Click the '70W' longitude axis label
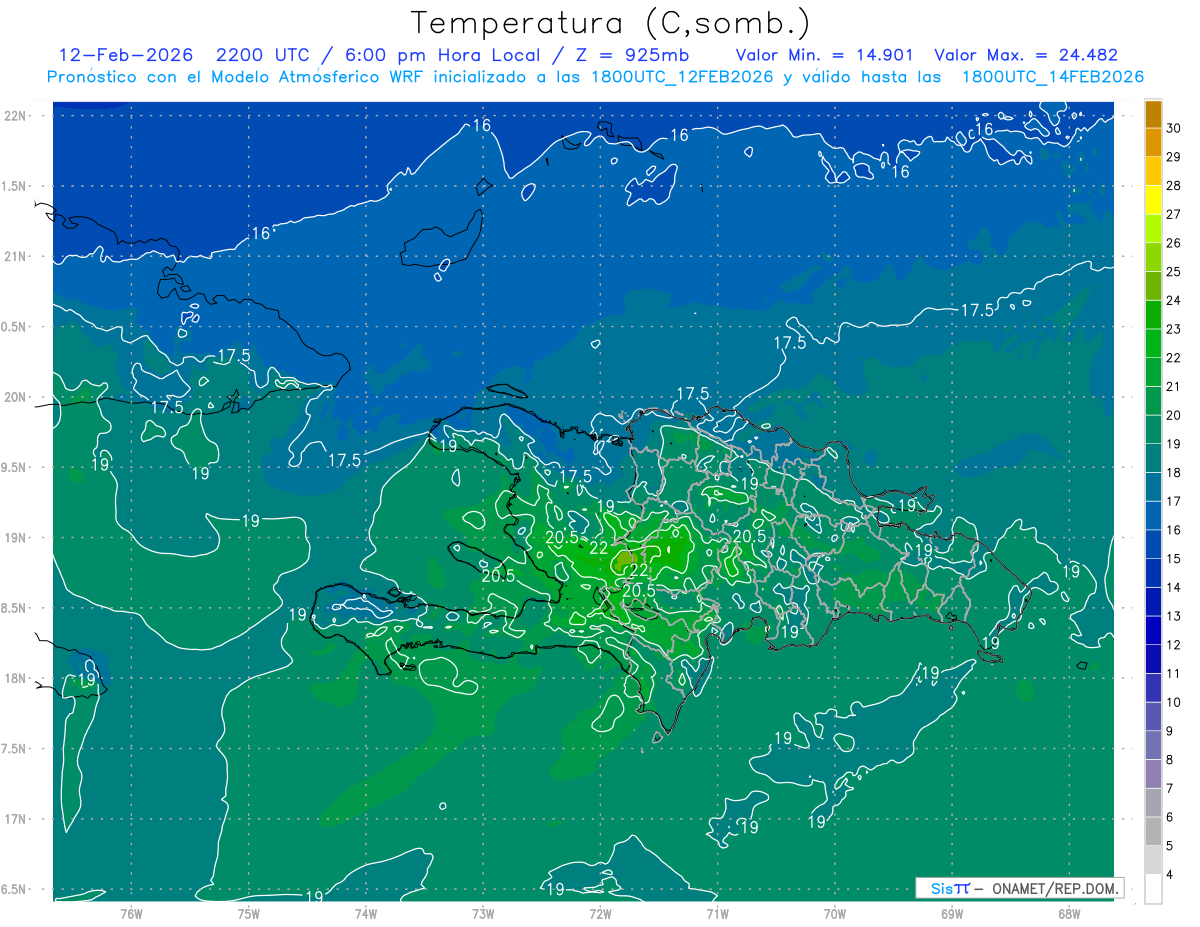 [x=835, y=913]
